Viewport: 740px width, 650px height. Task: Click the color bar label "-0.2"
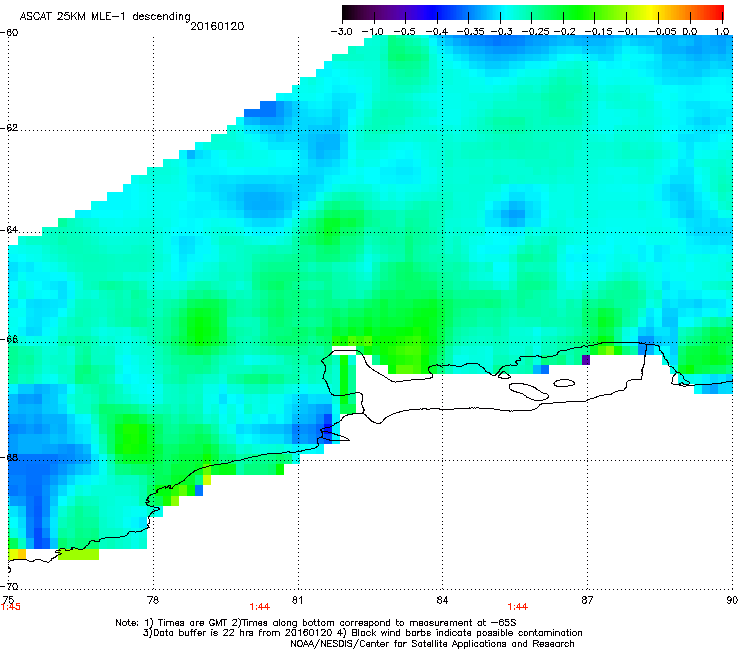[564, 32]
